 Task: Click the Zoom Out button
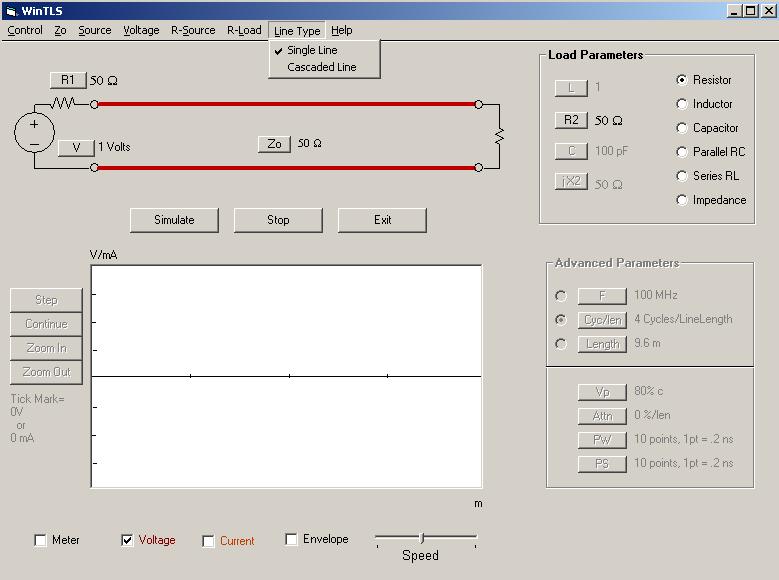tap(46, 372)
